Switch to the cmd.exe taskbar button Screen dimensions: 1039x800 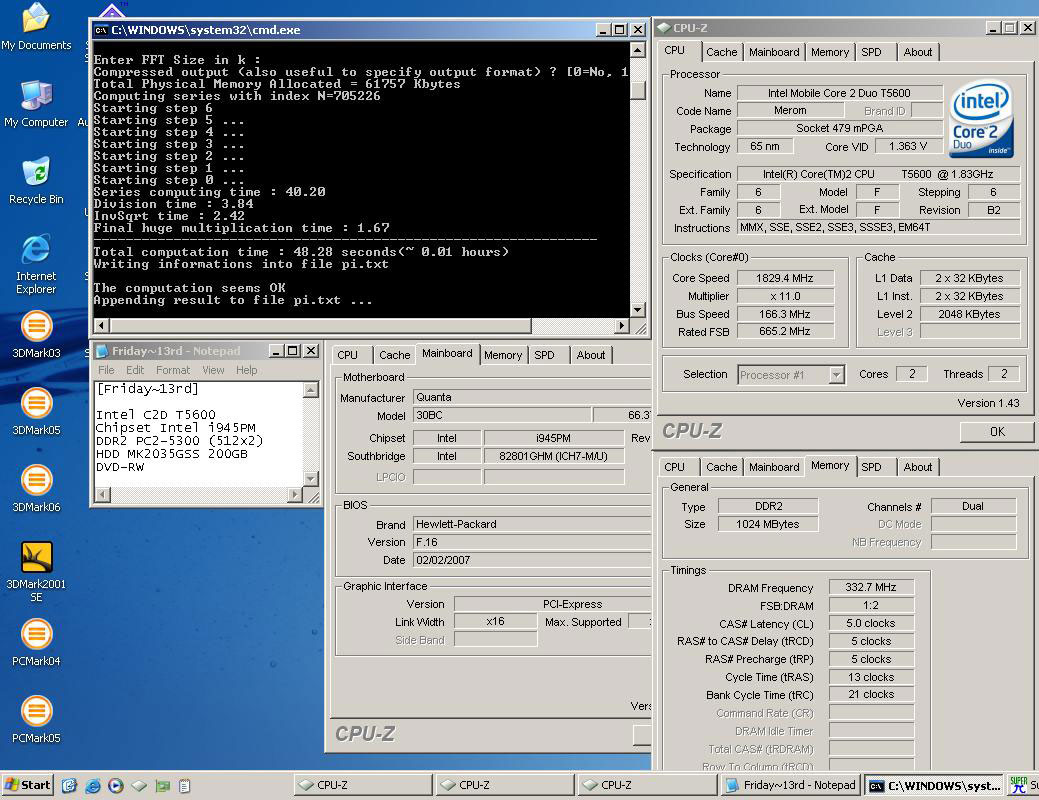[x=934, y=785]
